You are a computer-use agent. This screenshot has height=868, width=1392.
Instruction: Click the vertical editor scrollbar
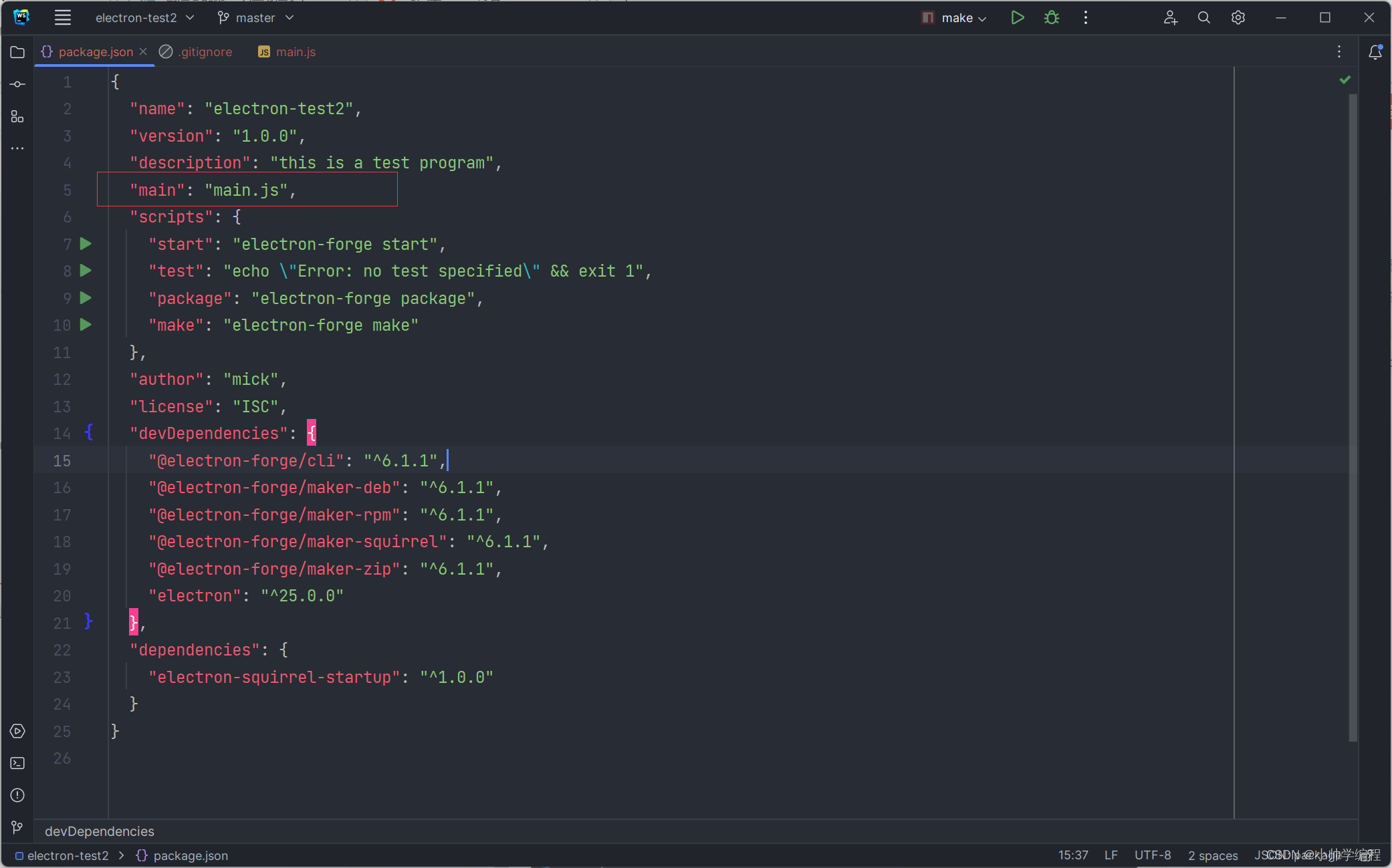pyautogui.click(x=1353, y=418)
